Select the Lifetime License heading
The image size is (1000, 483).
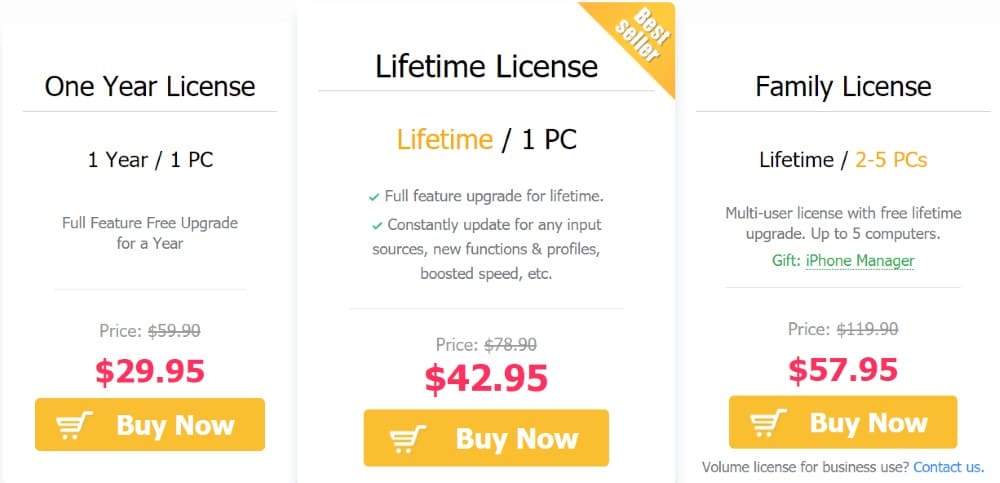point(486,67)
